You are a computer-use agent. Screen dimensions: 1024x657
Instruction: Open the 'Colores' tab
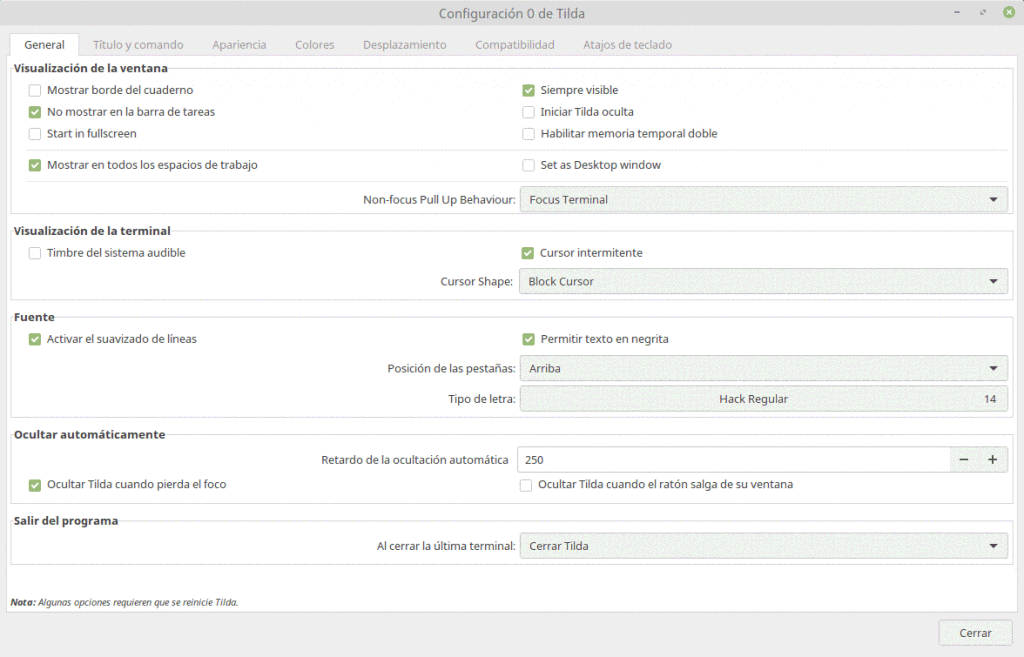coord(314,44)
